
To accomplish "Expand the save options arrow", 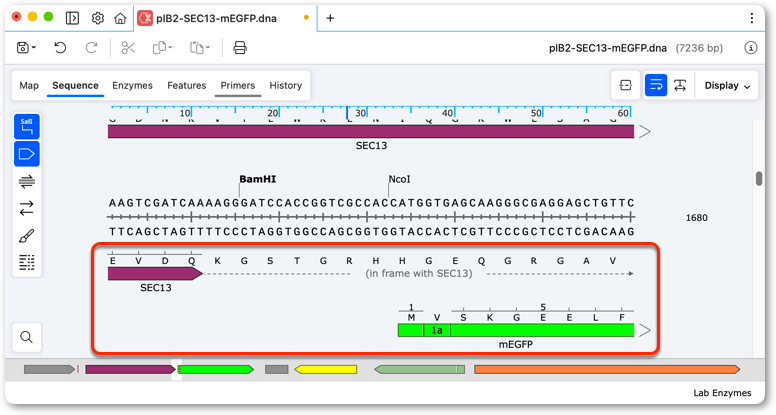I will pos(34,48).
